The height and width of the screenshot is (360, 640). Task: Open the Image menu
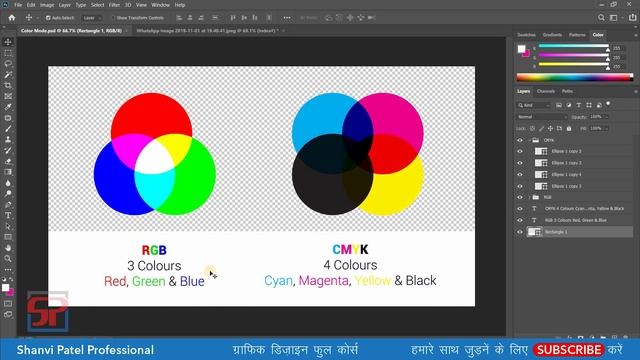[x=47, y=5]
